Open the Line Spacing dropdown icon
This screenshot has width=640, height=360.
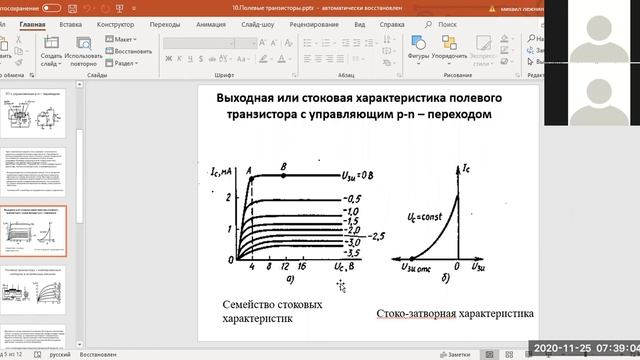coord(370,43)
